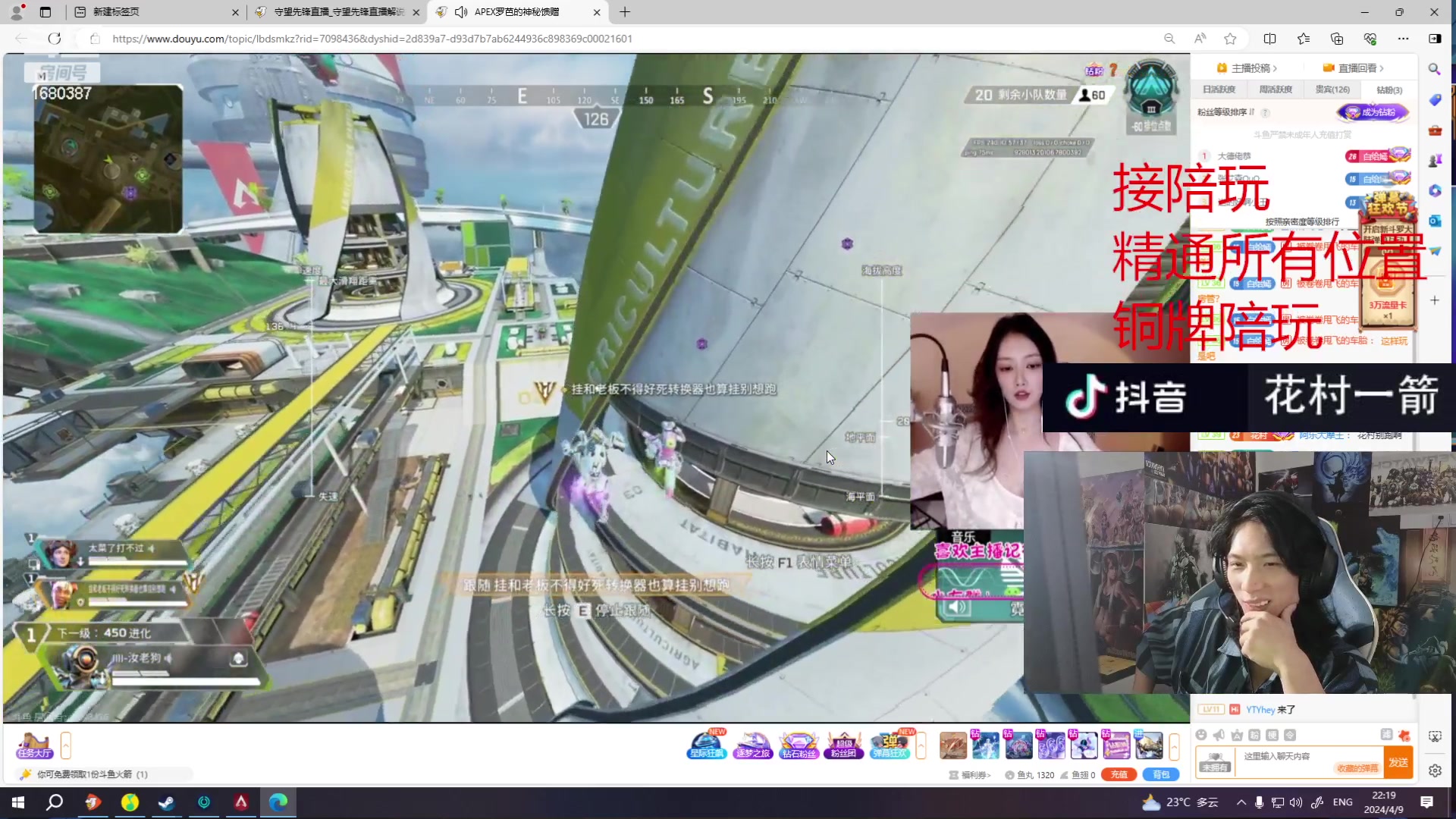The image size is (1456, 819).
Task: Toggle the chat filter icon near red packet
Action: 1386,734
